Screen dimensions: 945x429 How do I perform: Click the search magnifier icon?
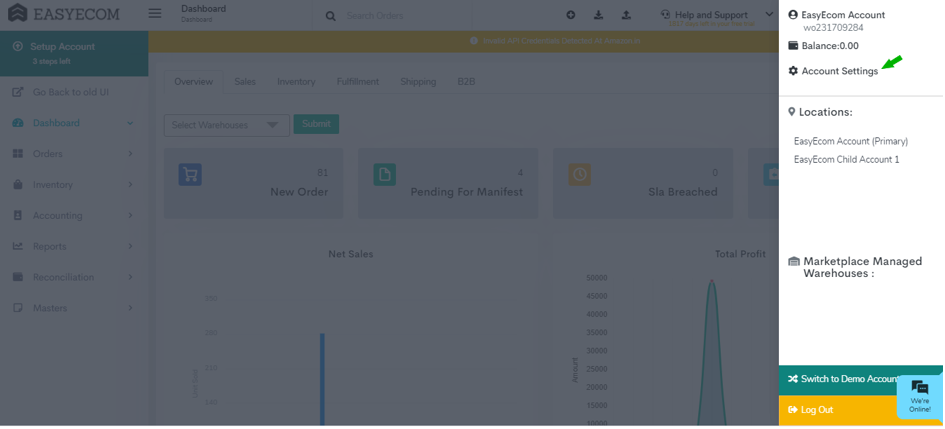coord(330,16)
